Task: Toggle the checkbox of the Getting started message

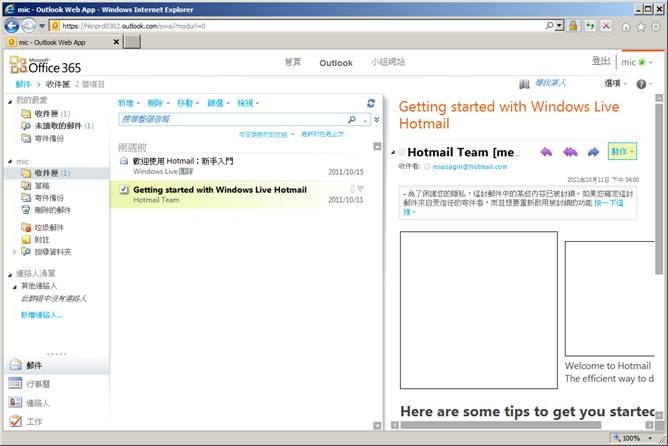Action: coord(124,190)
